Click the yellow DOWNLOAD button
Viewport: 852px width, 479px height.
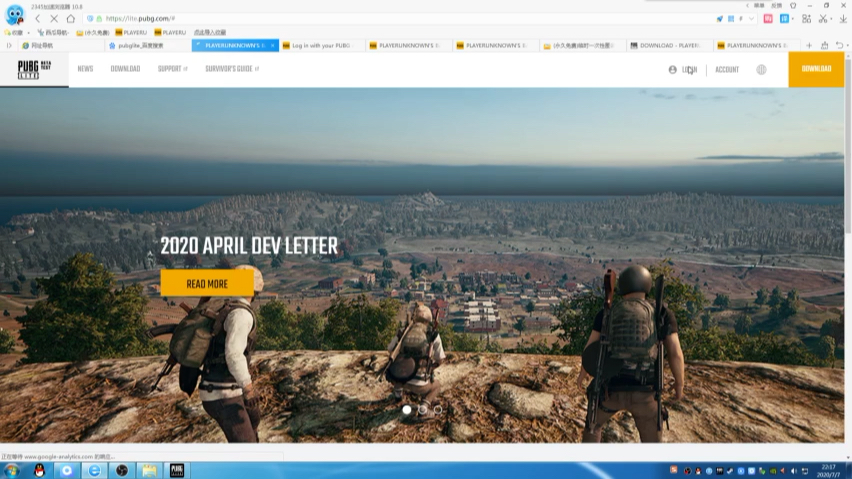click(x=816, y=69)
